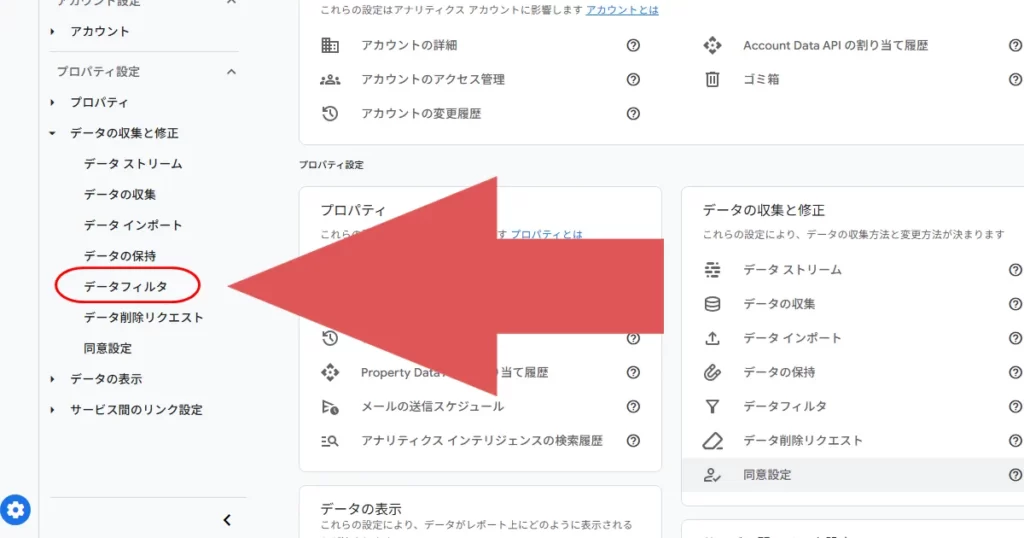Collapse the sidebar with the left chevron
This screenshot has height=538, width=1024.
tap(227, 520)
